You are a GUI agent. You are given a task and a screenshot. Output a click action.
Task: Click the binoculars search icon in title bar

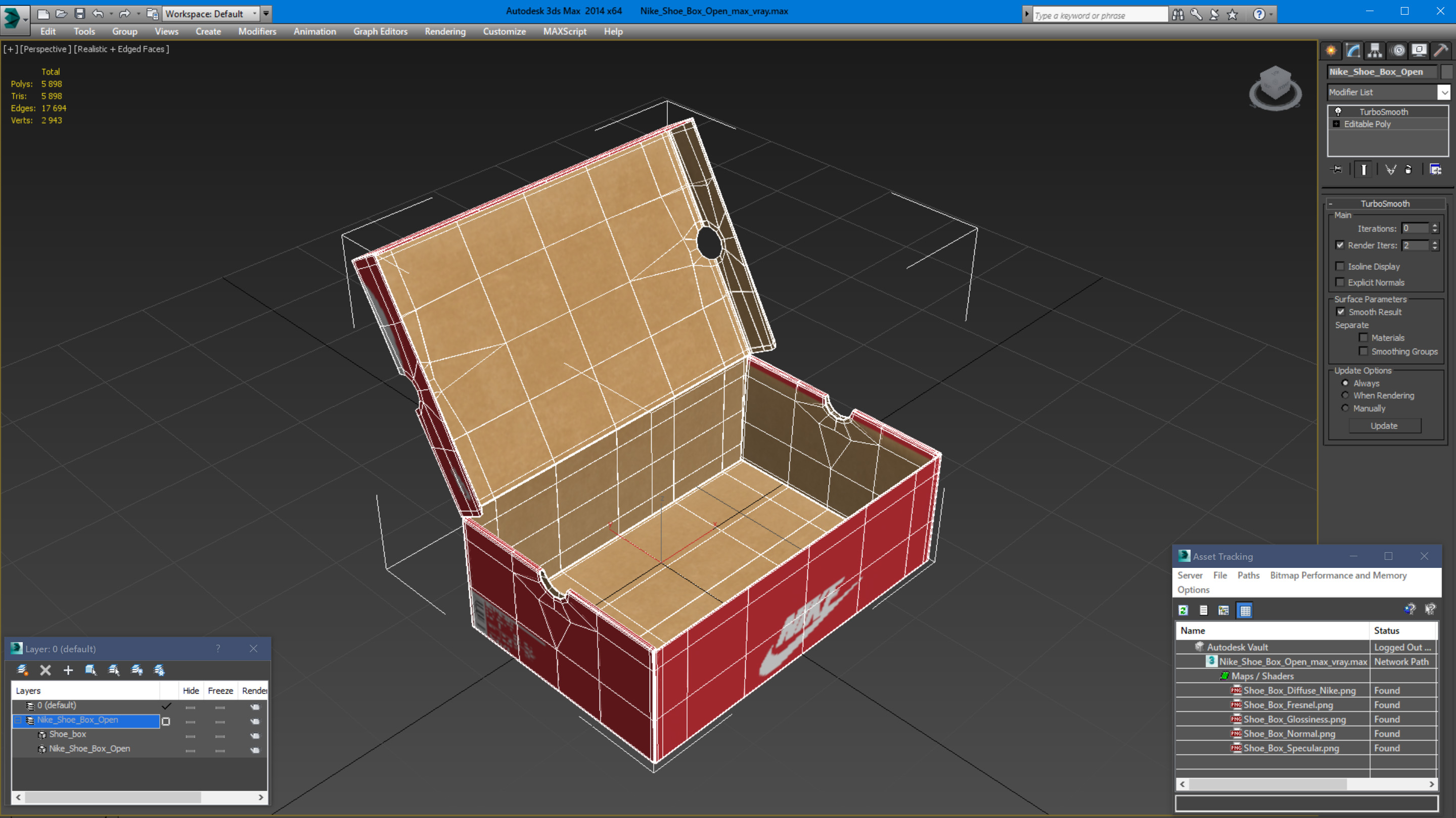point(1178,14)
